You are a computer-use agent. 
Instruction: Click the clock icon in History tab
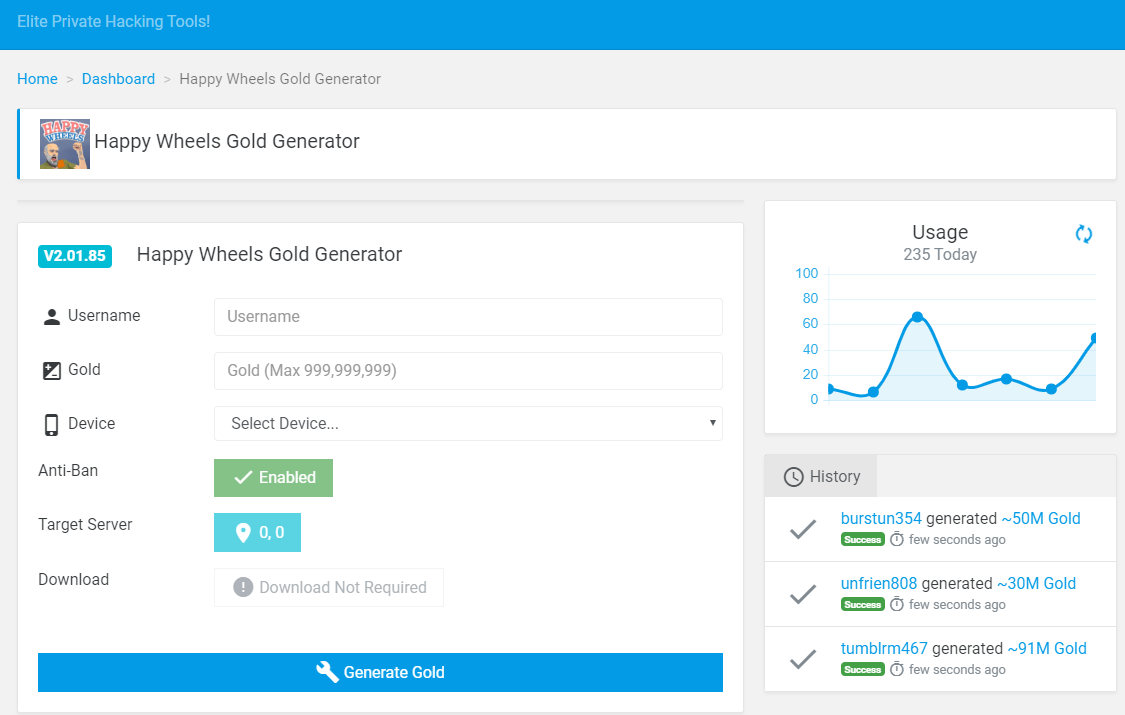pyautogui.click(x=793, y=477)
